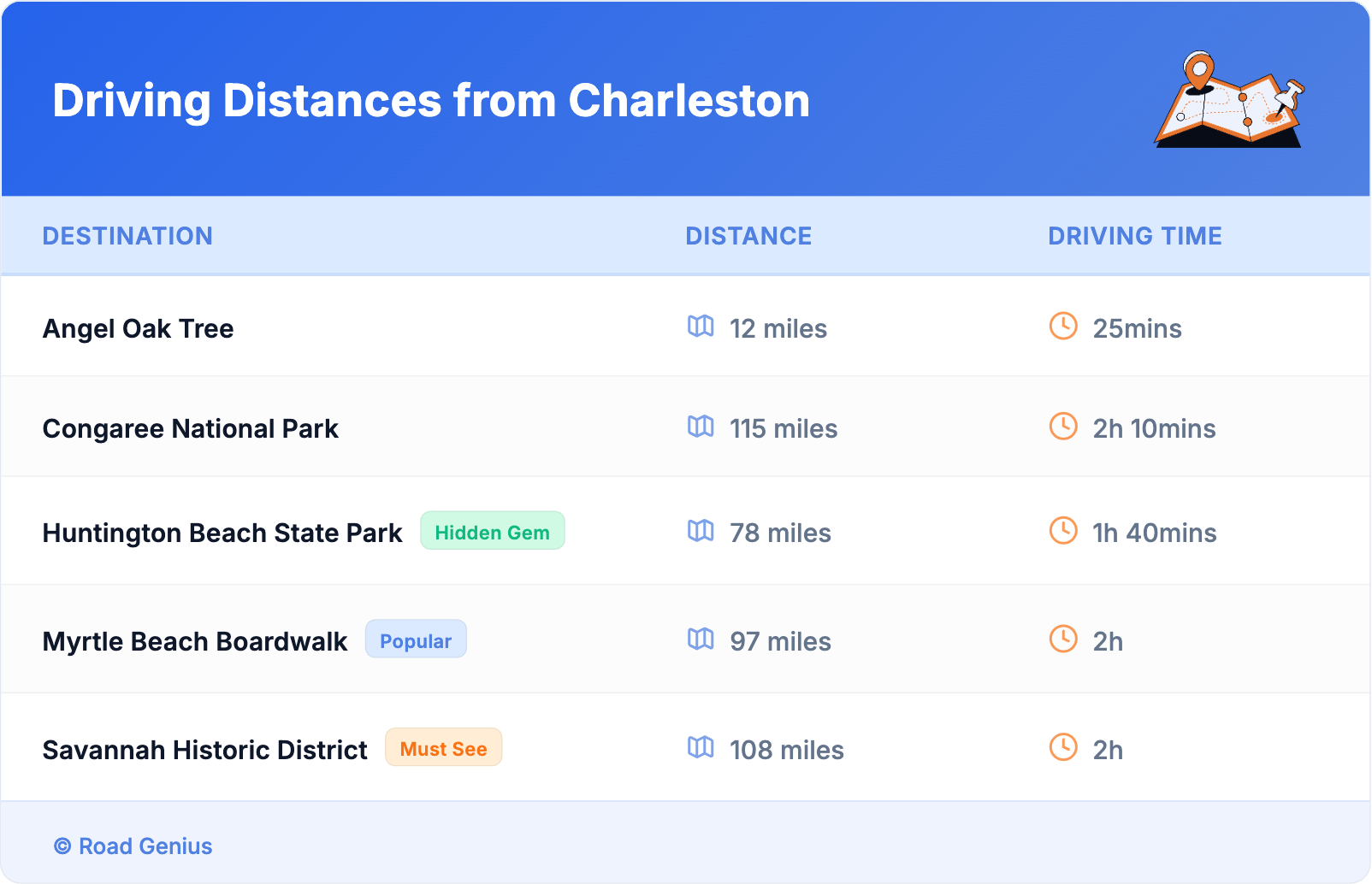Click the clock icon beside 1h 40mins
This screenshot has height=884, width=1372.
(x=1063, y=531)
